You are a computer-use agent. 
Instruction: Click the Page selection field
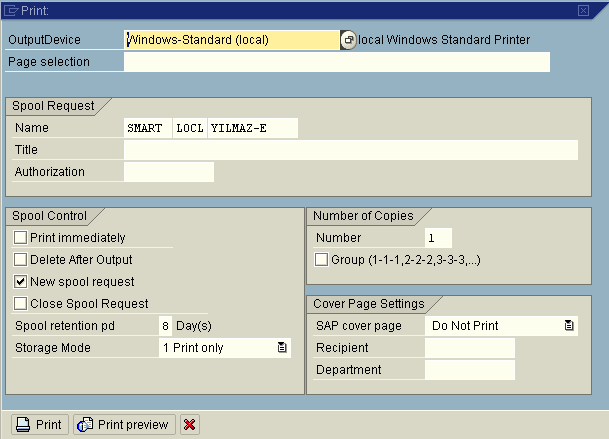click(337, 62)
